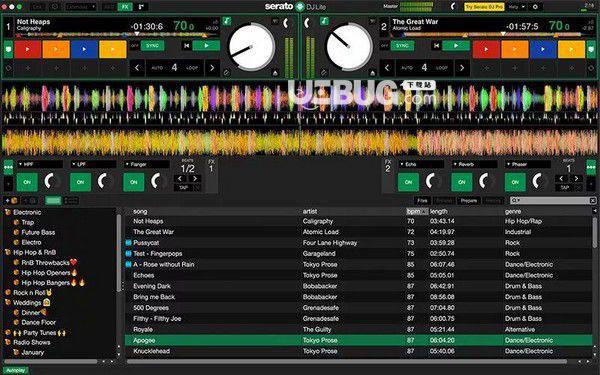The height and width of the screenshot is (375, 600).
Task: Open the Help dropdown menu
Action: point(517,7)
